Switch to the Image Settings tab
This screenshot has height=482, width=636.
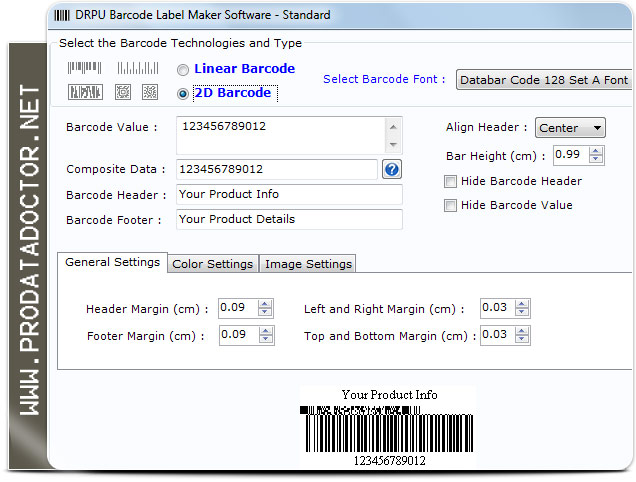308,264
